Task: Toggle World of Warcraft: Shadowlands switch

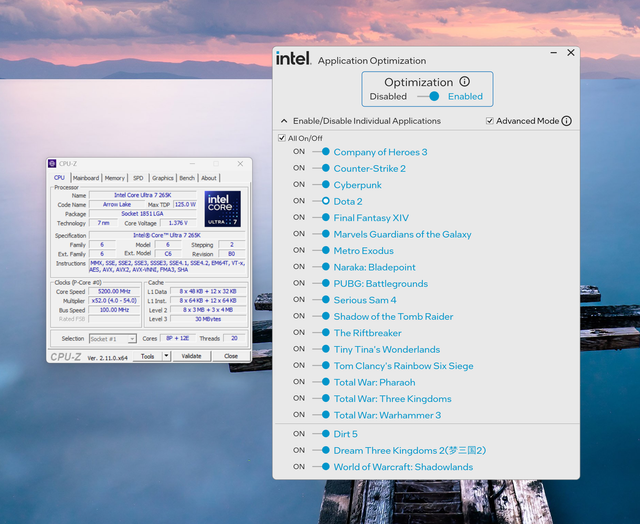Action: pyautogui.click(x=321, y=466)
